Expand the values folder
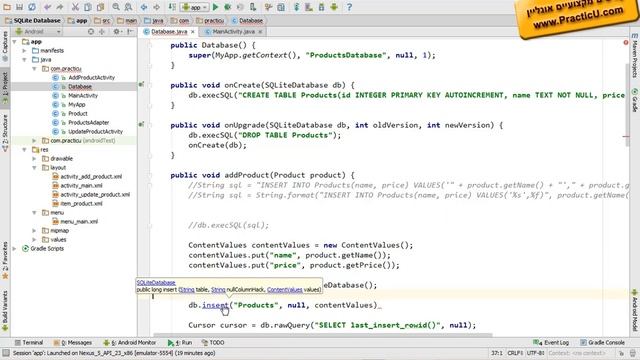Viewport: 640px width, 360px height. [34, 239]
